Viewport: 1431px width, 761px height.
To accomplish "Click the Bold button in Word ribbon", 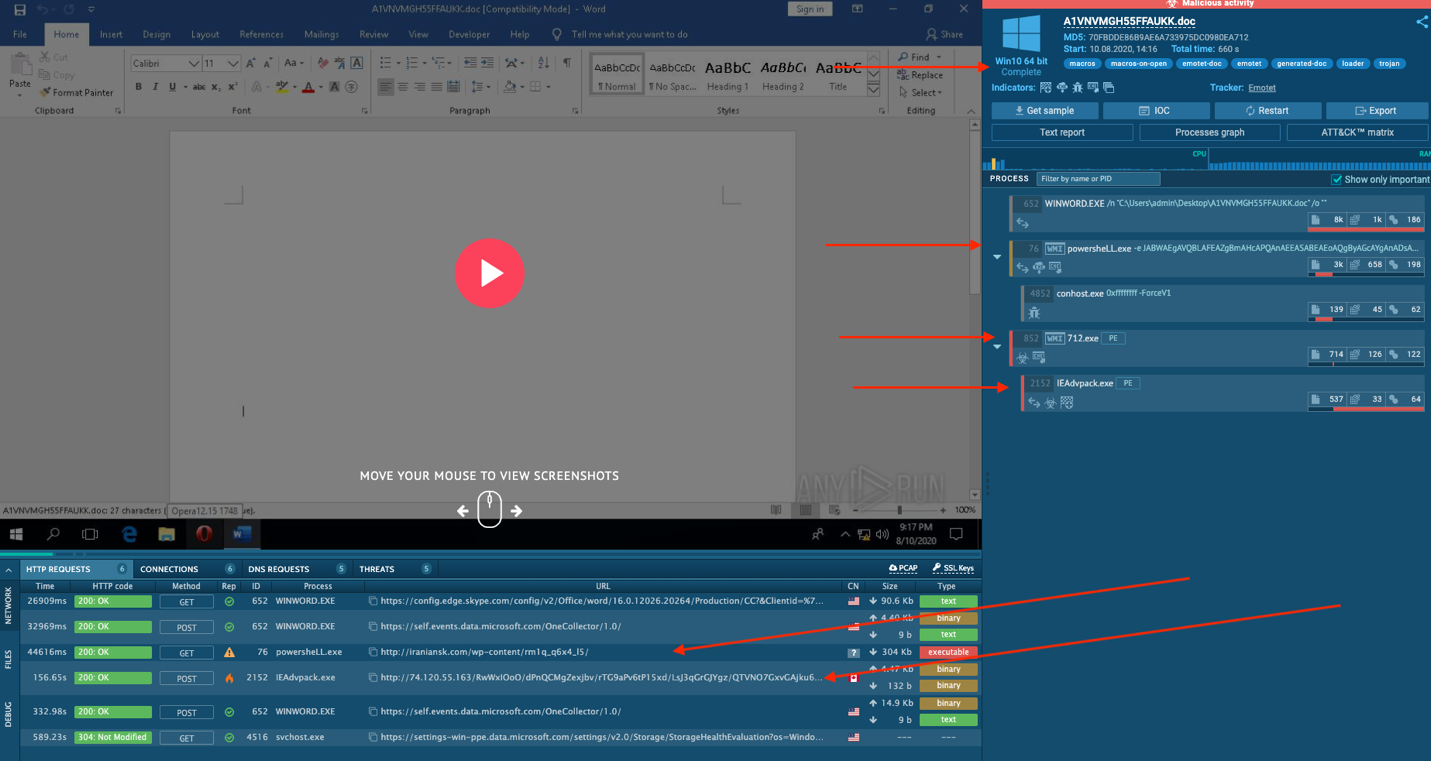I will tap(138, 87).
